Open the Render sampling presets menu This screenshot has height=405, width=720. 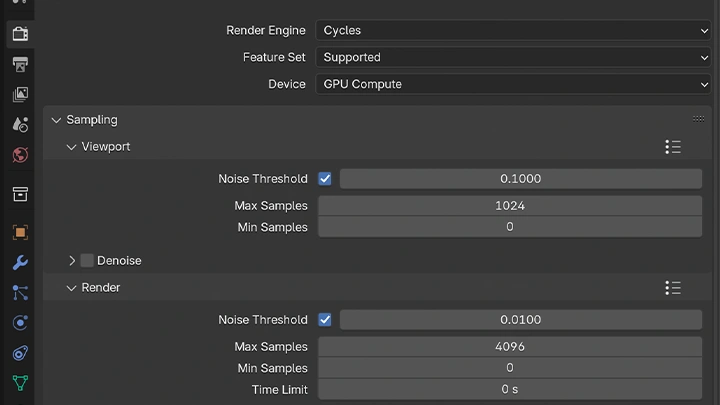[x=673, y=288]
